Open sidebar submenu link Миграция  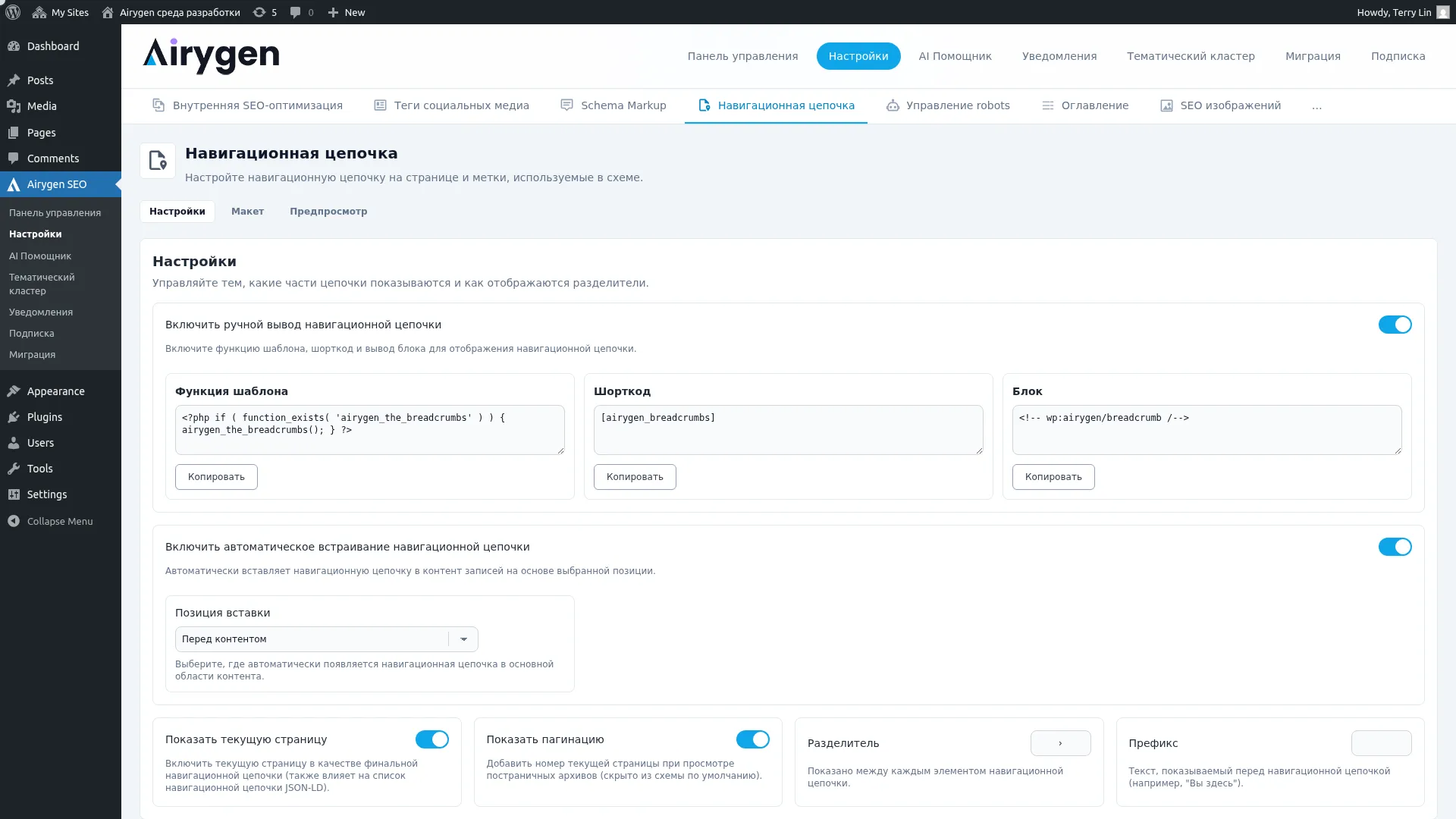(32, 355)
